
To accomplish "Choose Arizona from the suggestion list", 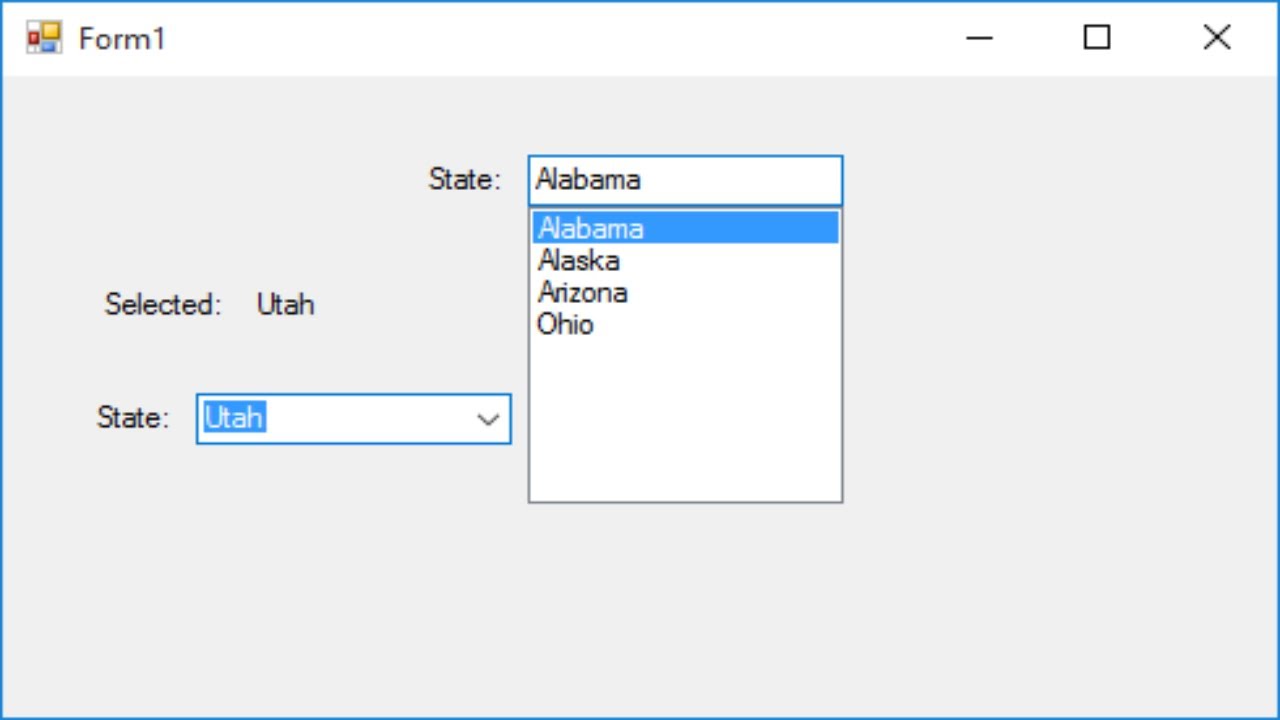I will tap(583, 293).
